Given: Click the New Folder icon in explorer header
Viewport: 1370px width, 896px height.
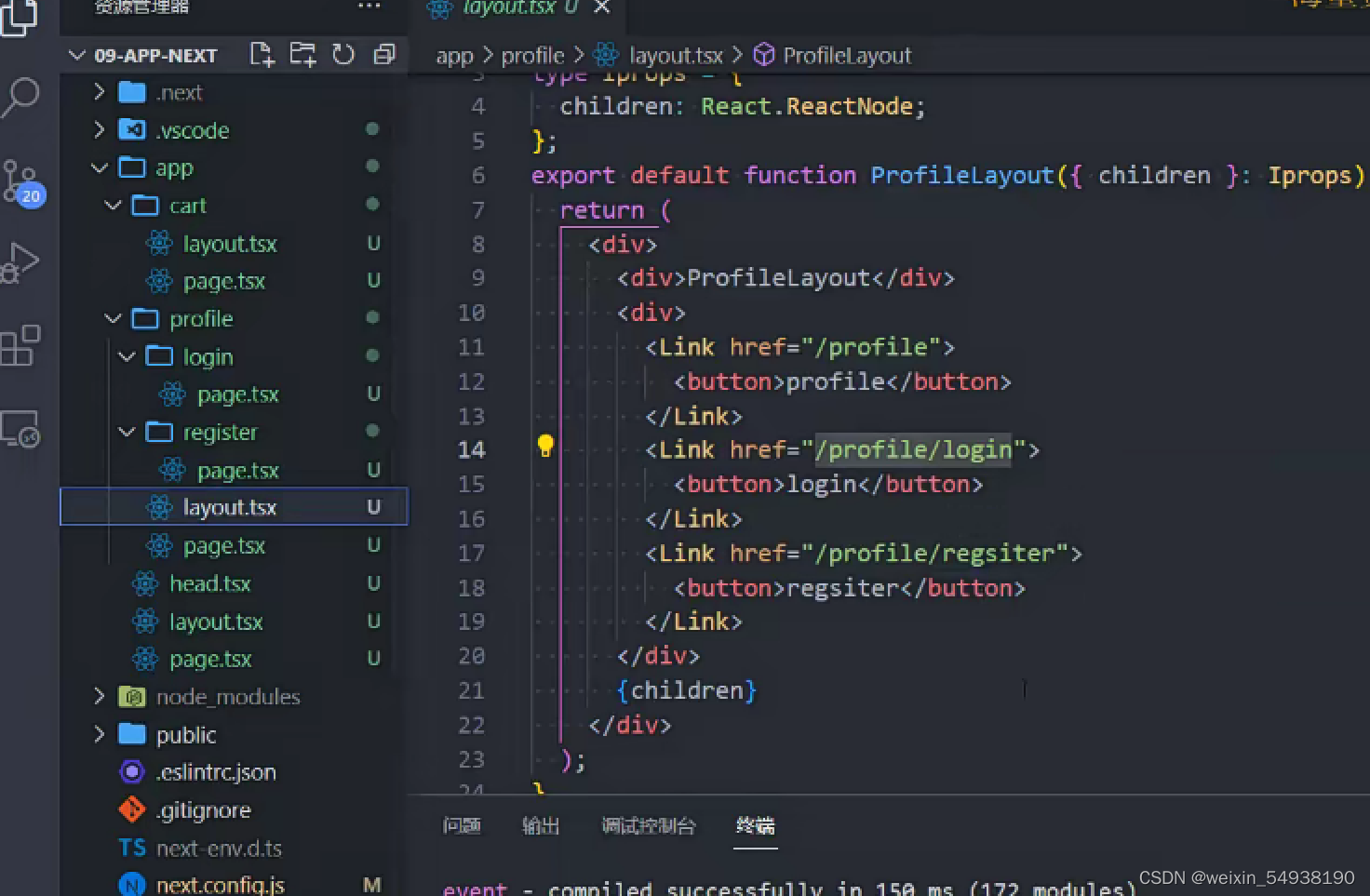Looking at the screenshot, I should pyautogui.click(x=302, y=55).
